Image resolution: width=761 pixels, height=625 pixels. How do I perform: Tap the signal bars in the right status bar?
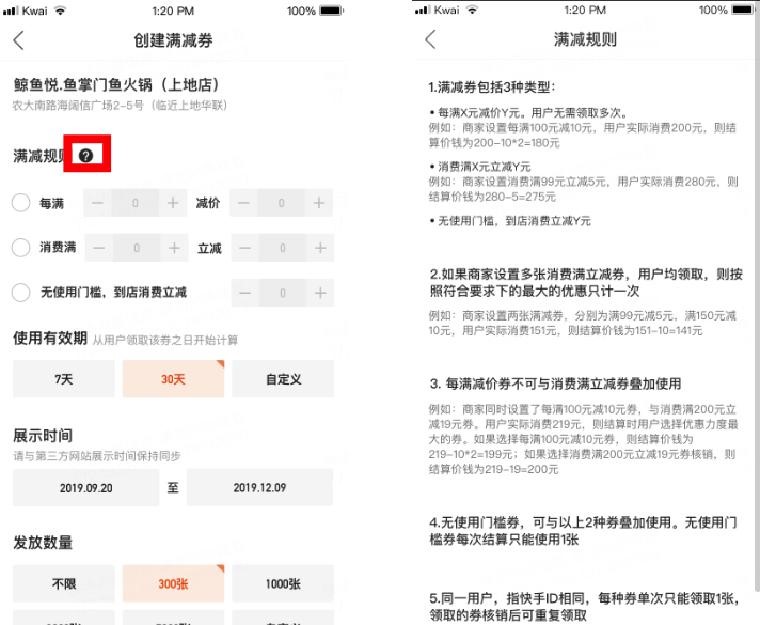tap(422, 10)
